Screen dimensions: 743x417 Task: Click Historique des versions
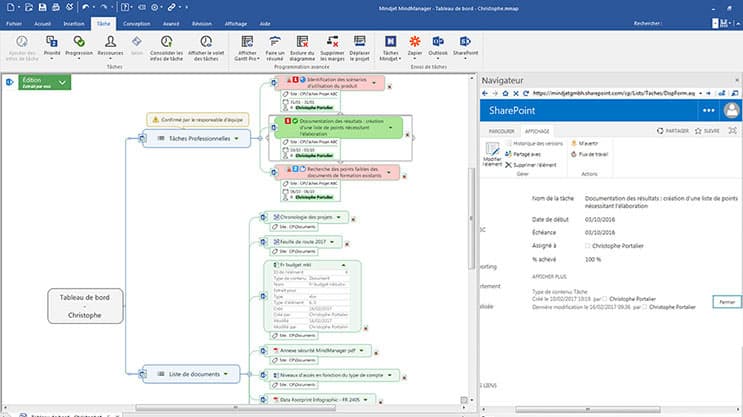[x=534, y=143]
